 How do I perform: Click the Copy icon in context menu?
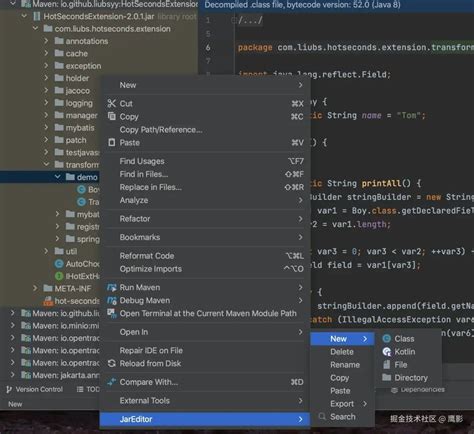112,116
